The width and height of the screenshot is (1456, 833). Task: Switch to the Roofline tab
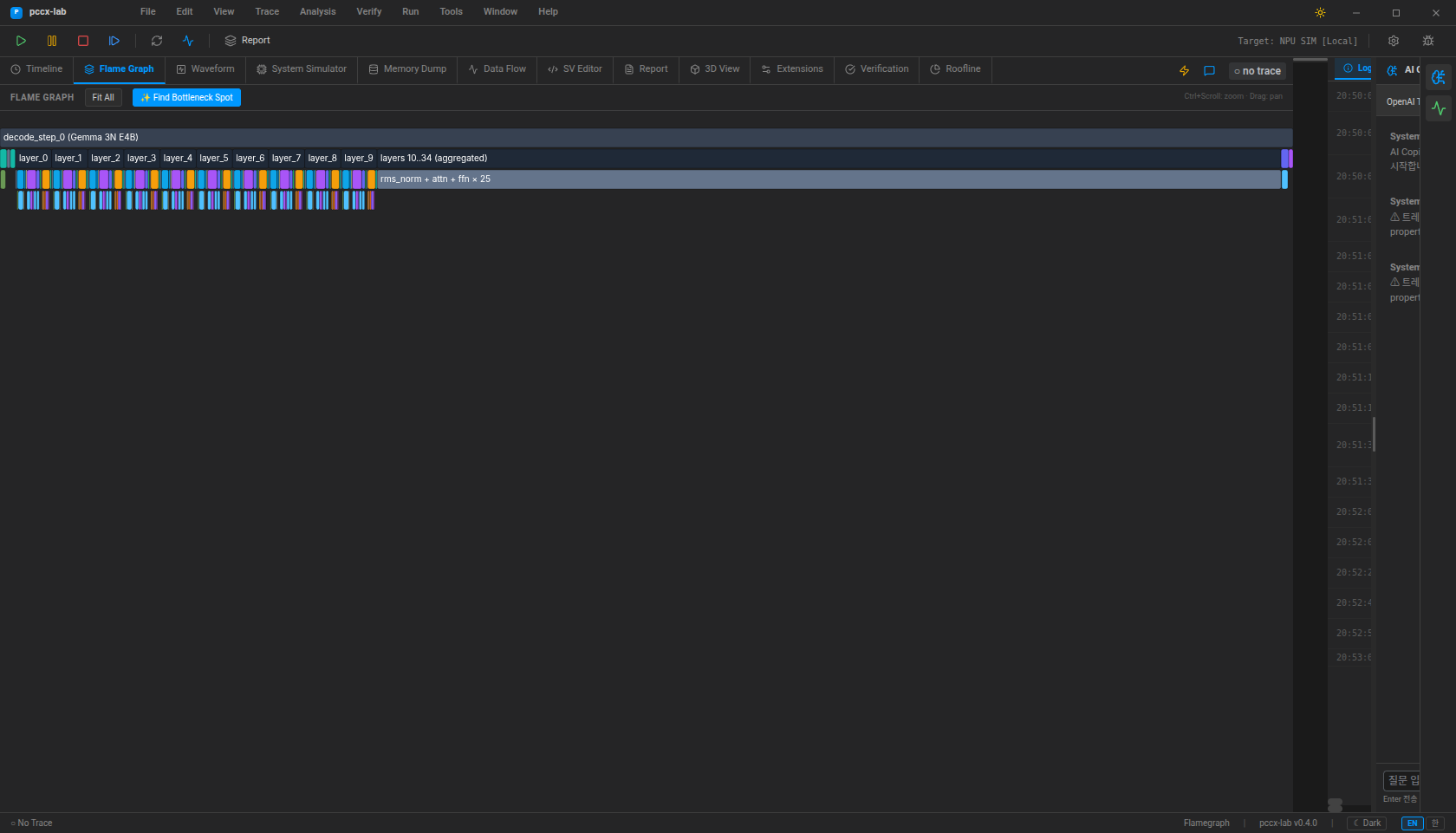click(955, 69)
